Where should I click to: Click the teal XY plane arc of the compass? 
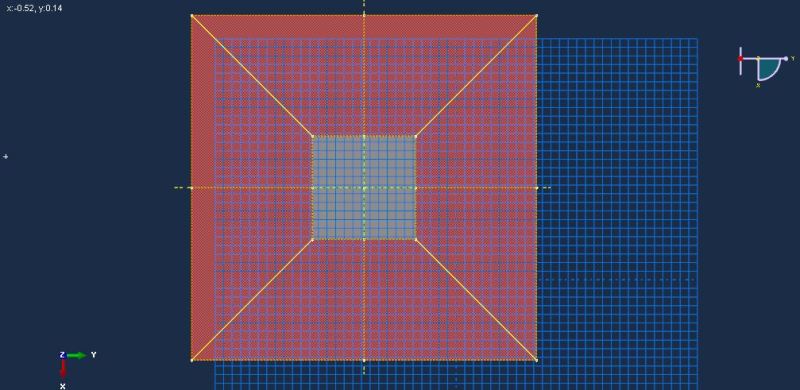pos(769,70)
